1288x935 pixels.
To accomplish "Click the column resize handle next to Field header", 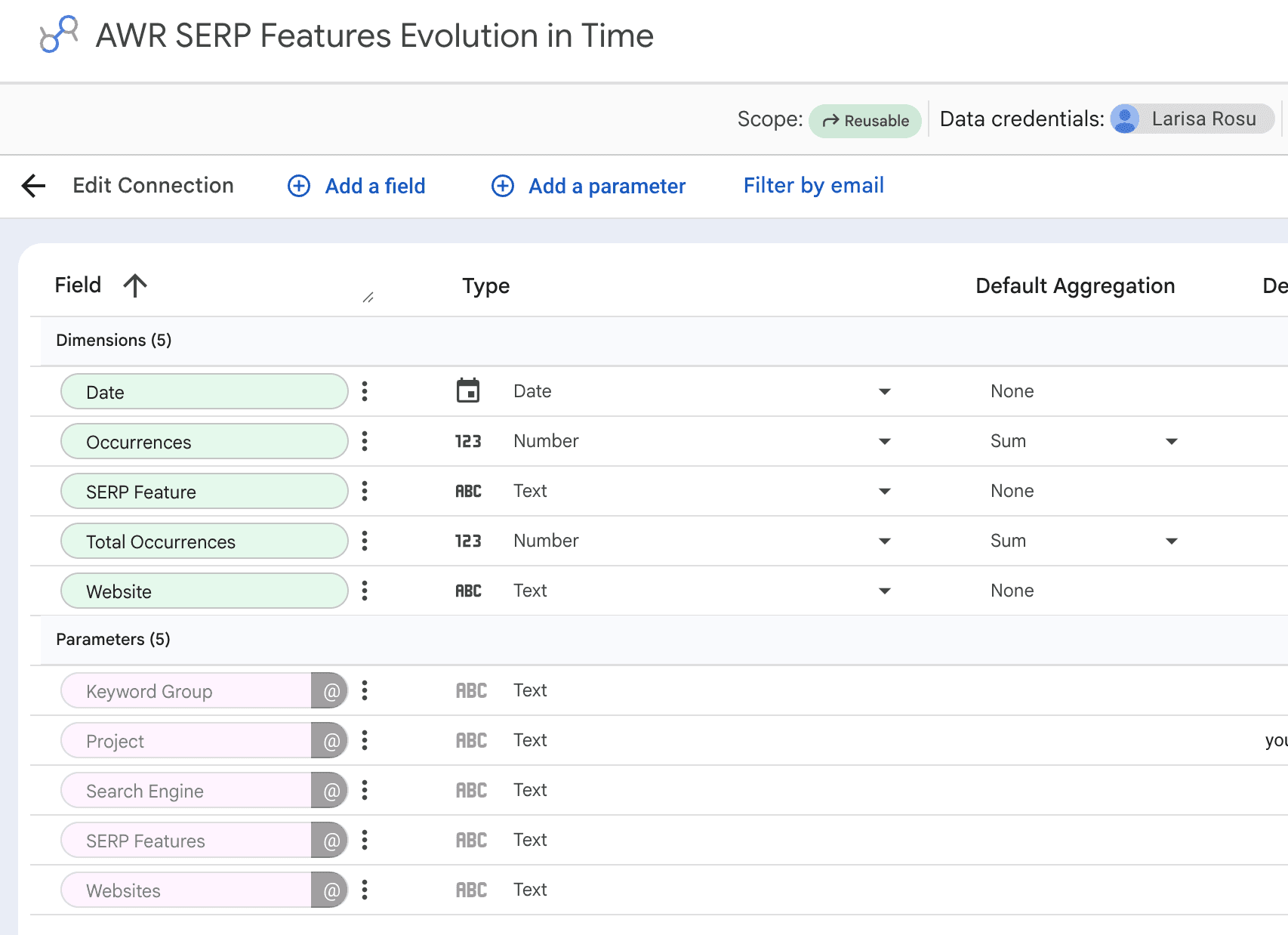I will 368,298.
